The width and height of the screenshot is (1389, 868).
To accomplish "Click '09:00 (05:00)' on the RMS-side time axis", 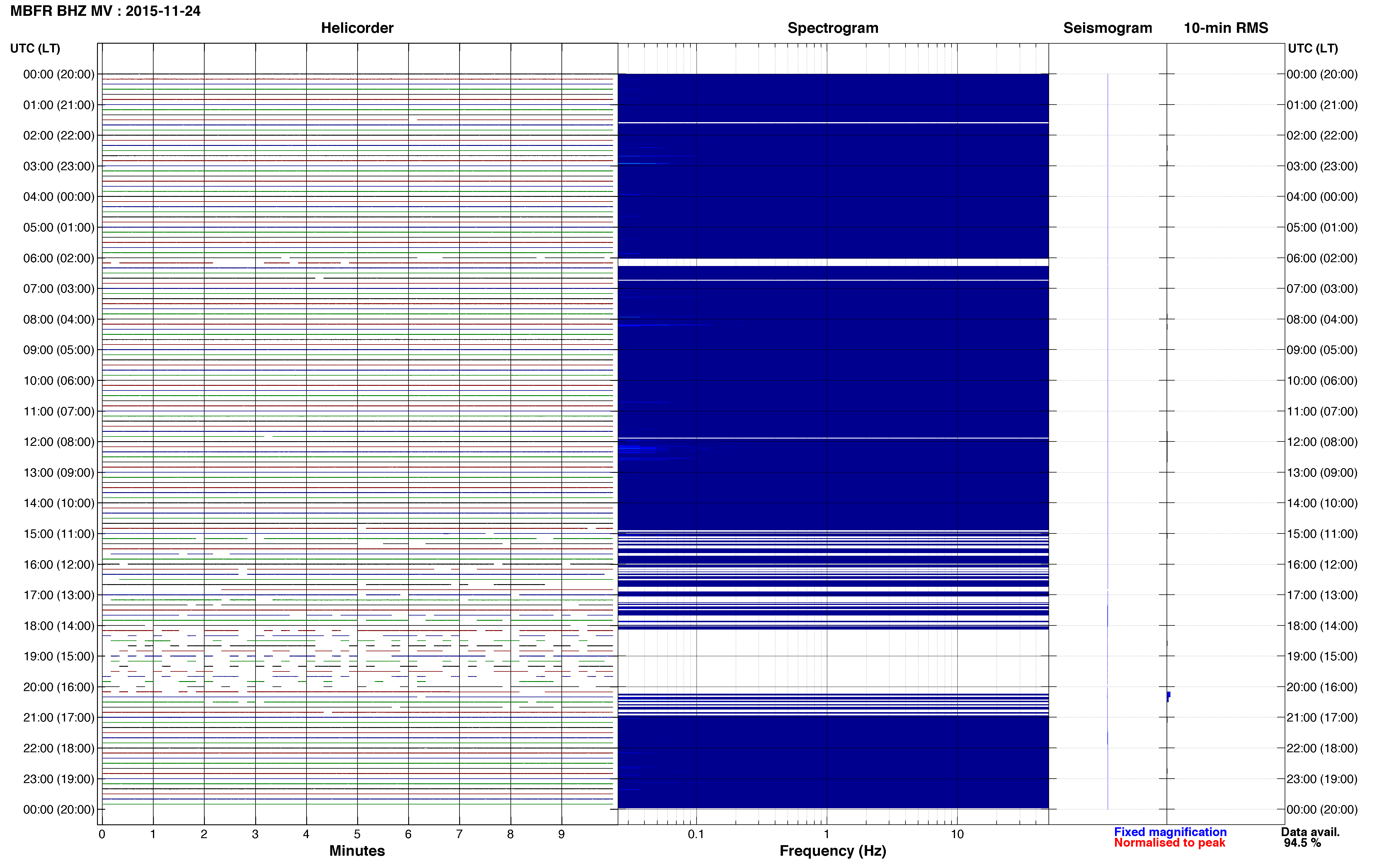I will point(1322,350).
